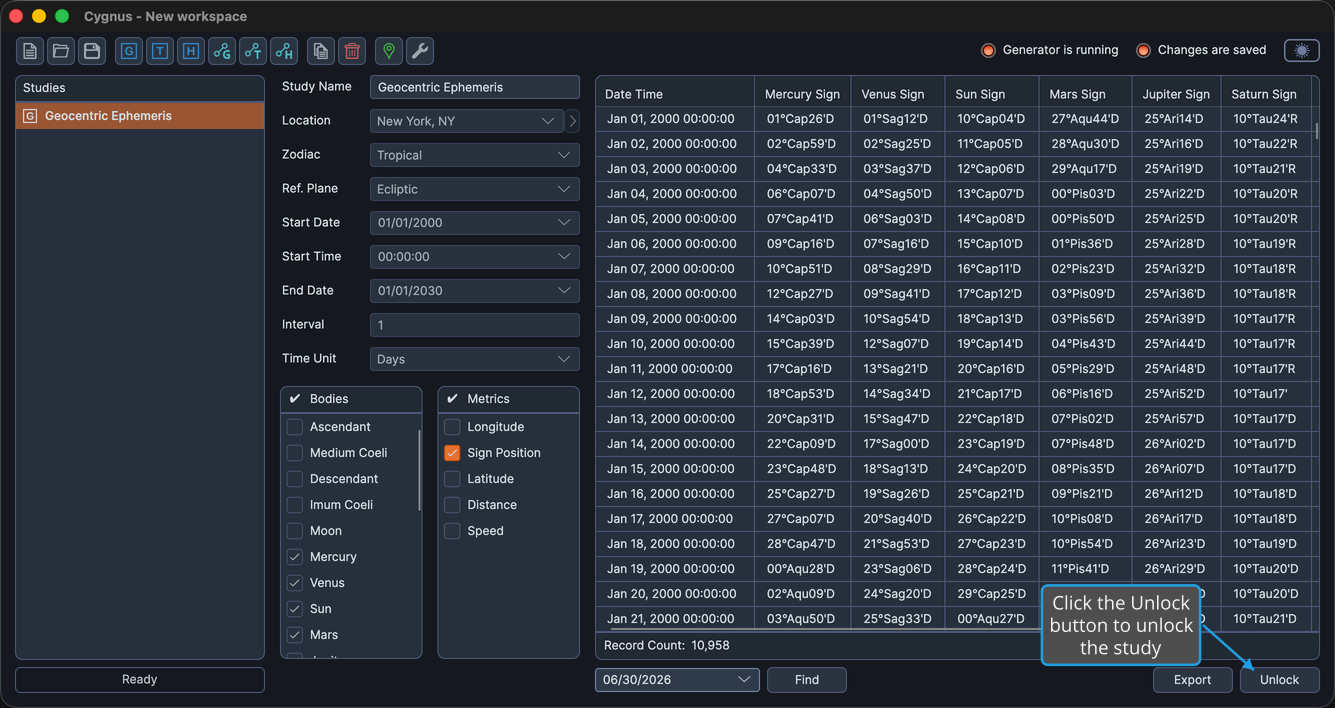The image size is (1335, 708).
Task: Click the Find button
Action: pyautogui.click(x=807, y=680)
